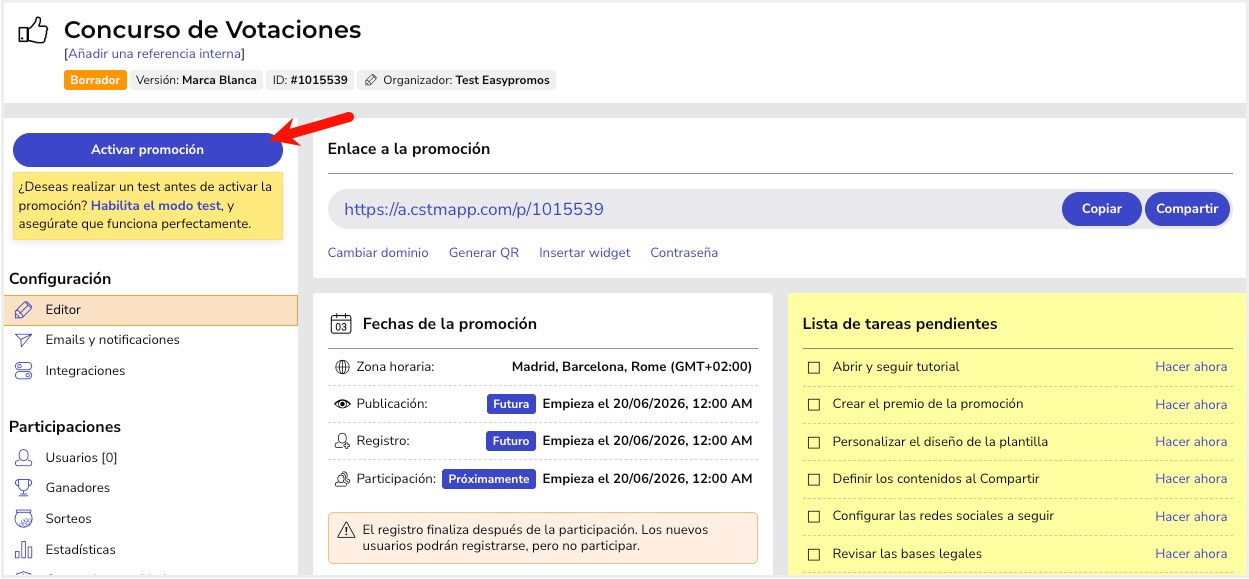Go to the Sorteos section
This screenshot has width=1249, height=579.
point(68,519)
